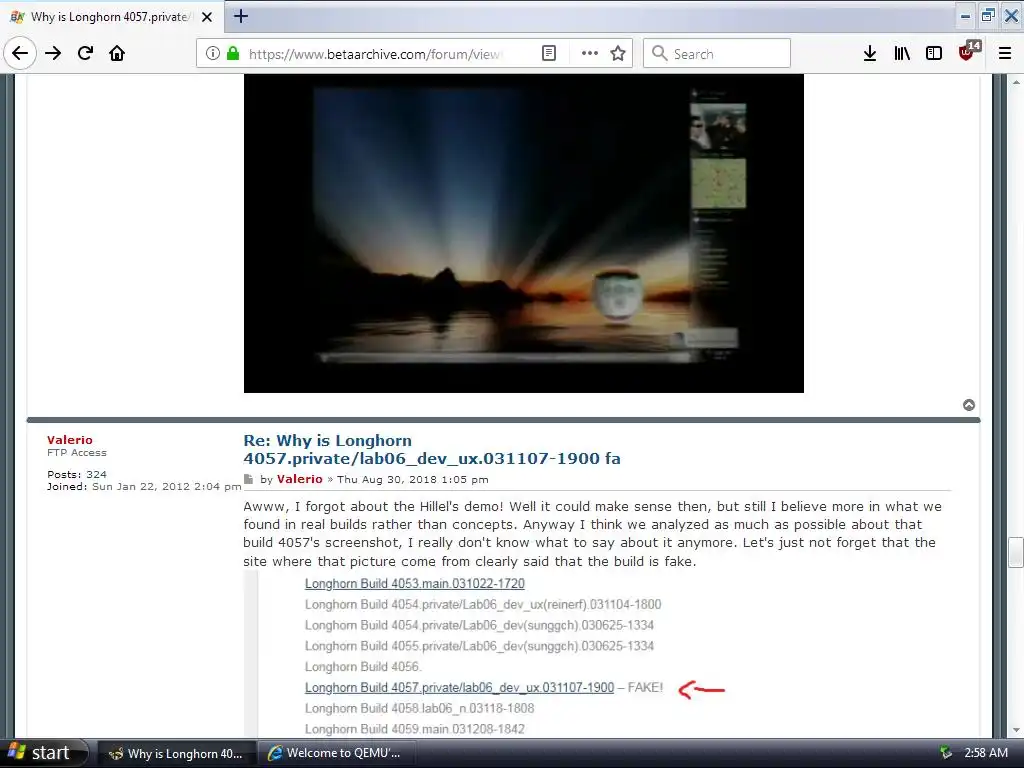The height and width of the screenshot is (768, 1024).
Task: Reload the current page
Action: (85, 53)
